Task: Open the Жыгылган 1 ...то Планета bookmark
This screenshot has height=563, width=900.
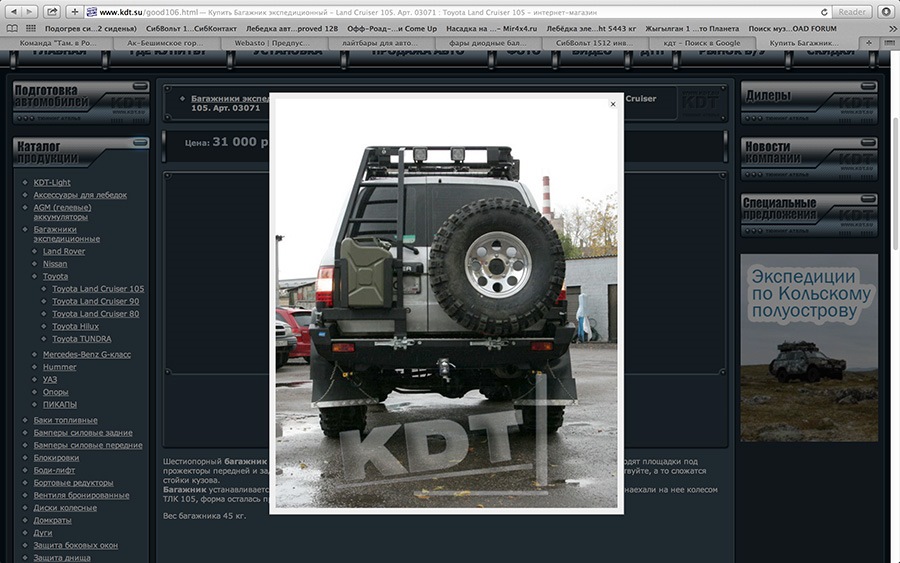Action: (692, 29)
